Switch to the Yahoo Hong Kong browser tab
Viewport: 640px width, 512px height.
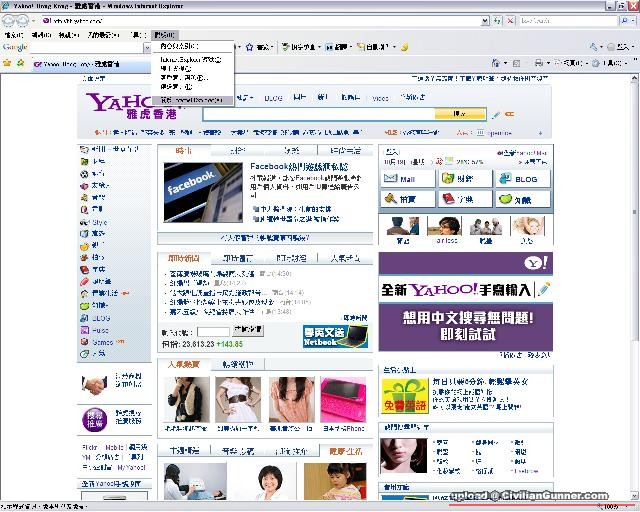(x=79, y=64)
